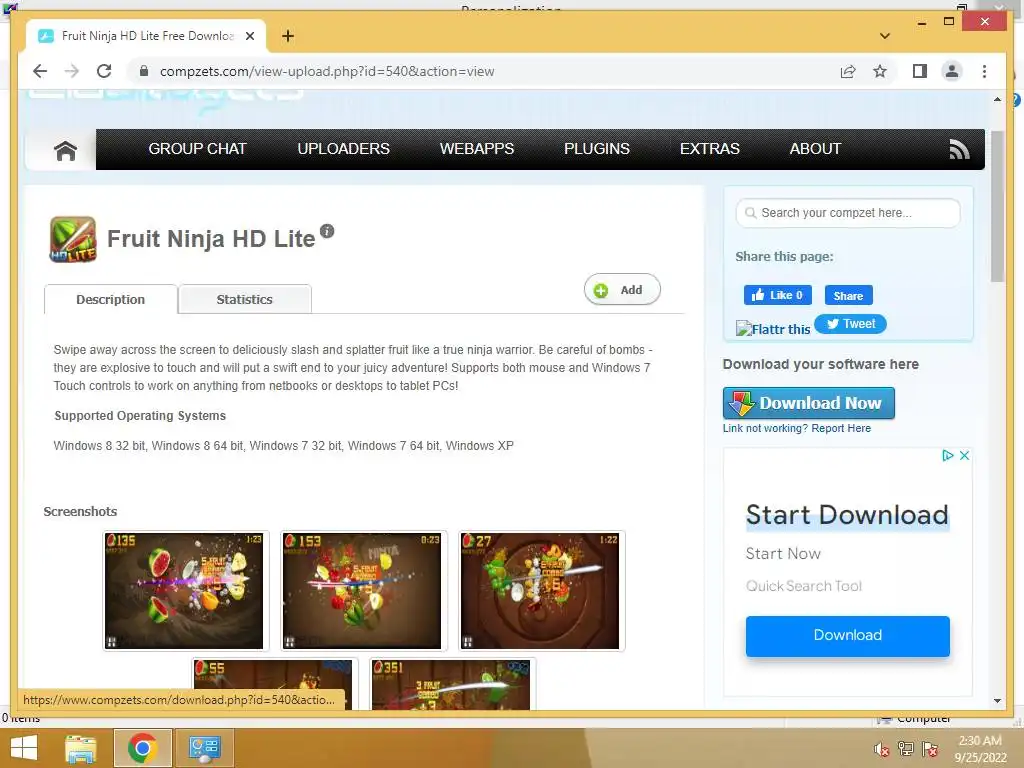Tweet this page
Screen dimensions: 1024x768
tap(850, 324)
